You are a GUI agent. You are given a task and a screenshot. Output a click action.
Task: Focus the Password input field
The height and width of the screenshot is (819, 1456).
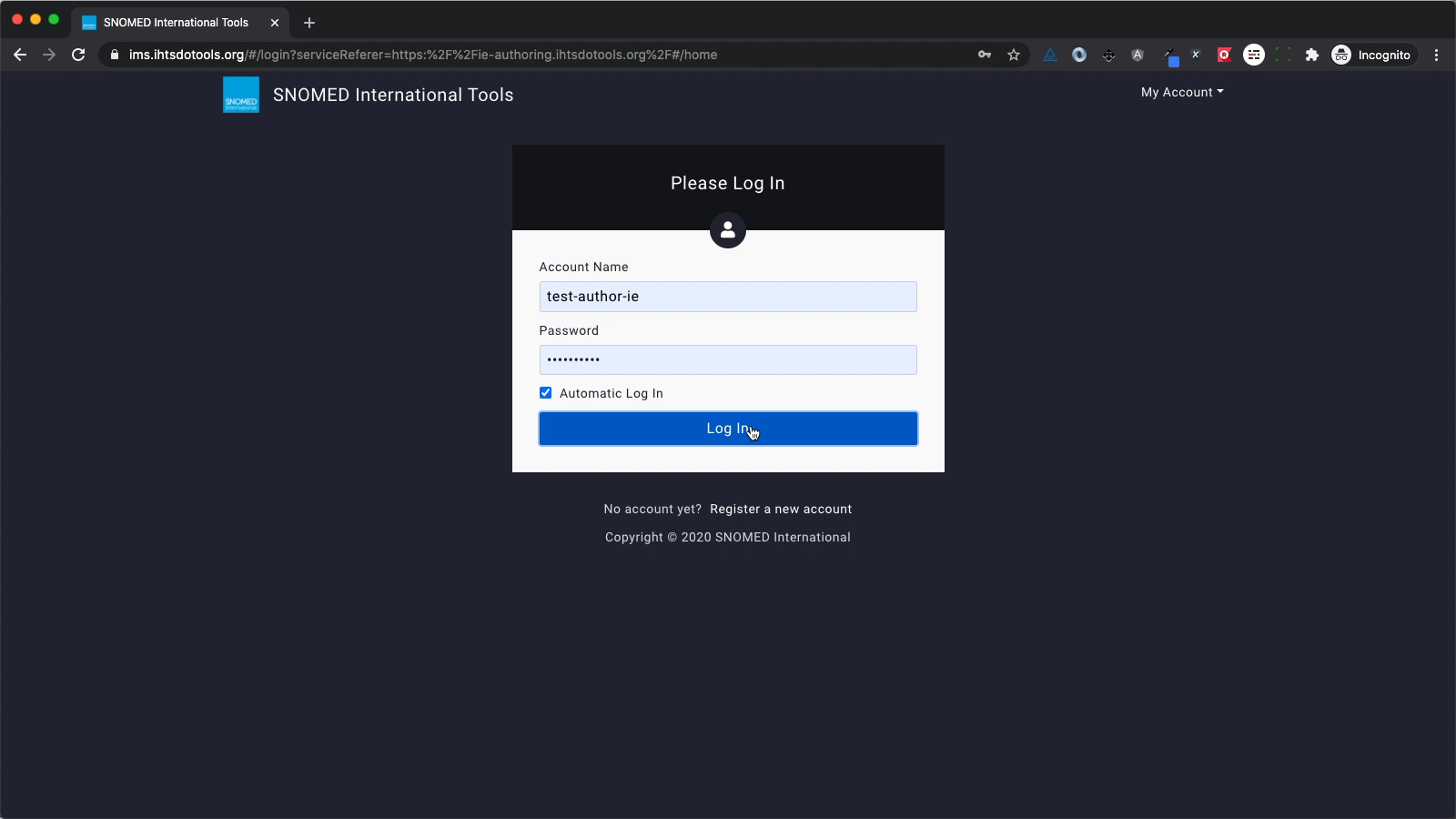728,359
